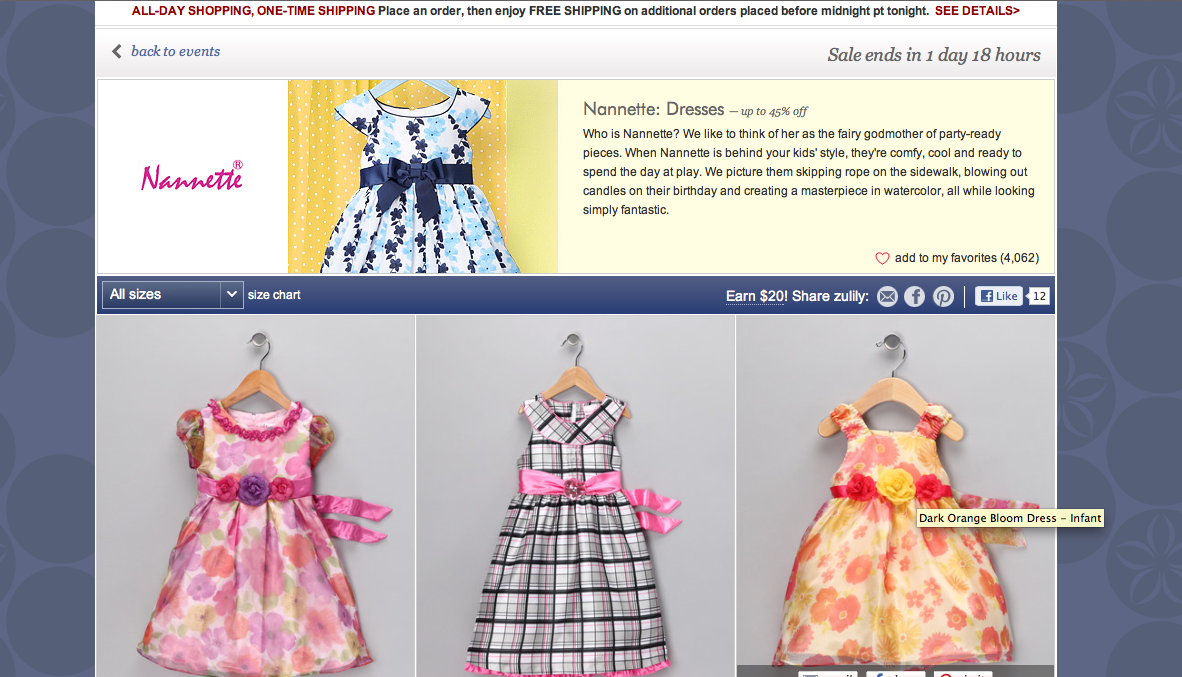The image size is (1182, 677).
Task: Click the Nannette brand logo
Action: point(192,176)
